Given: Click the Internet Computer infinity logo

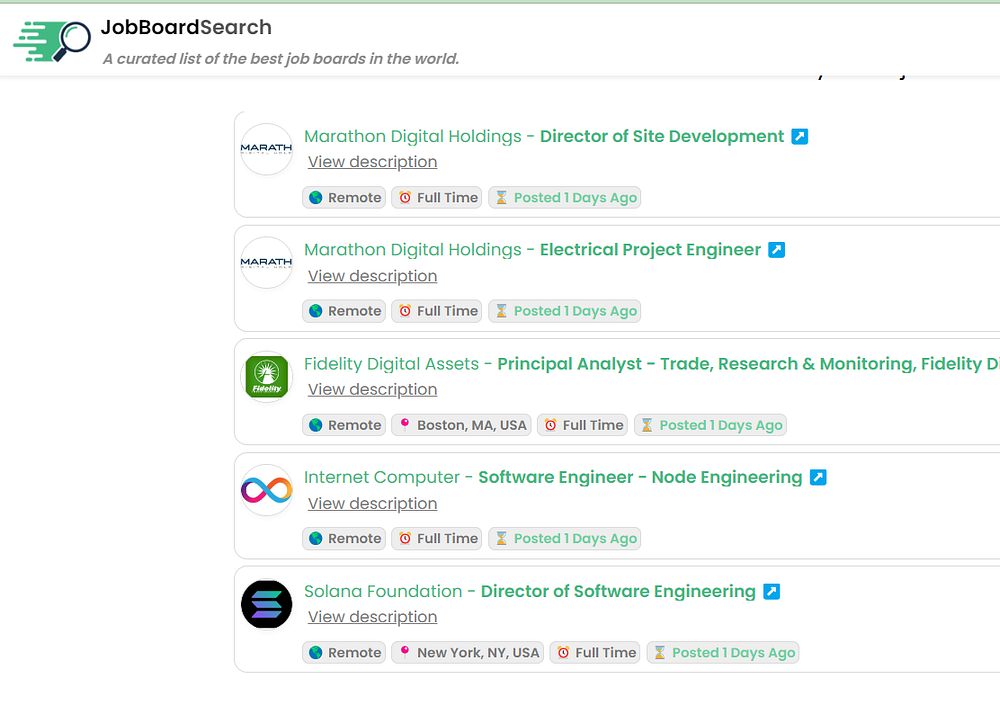Looking at the screenshot, I should pyautogui.click(x=267, y=491).
